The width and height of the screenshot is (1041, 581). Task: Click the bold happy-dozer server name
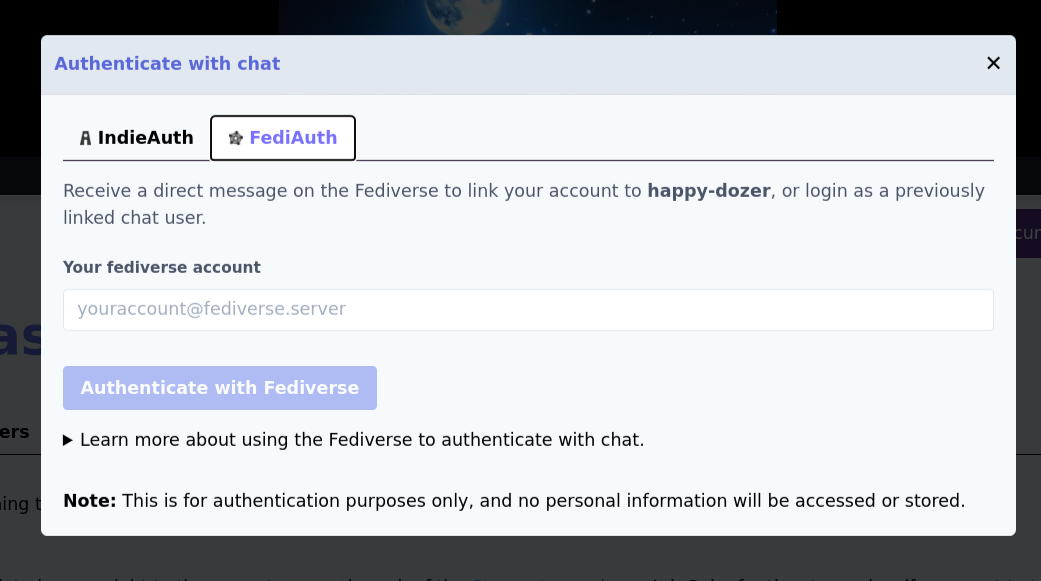point(708,191)
